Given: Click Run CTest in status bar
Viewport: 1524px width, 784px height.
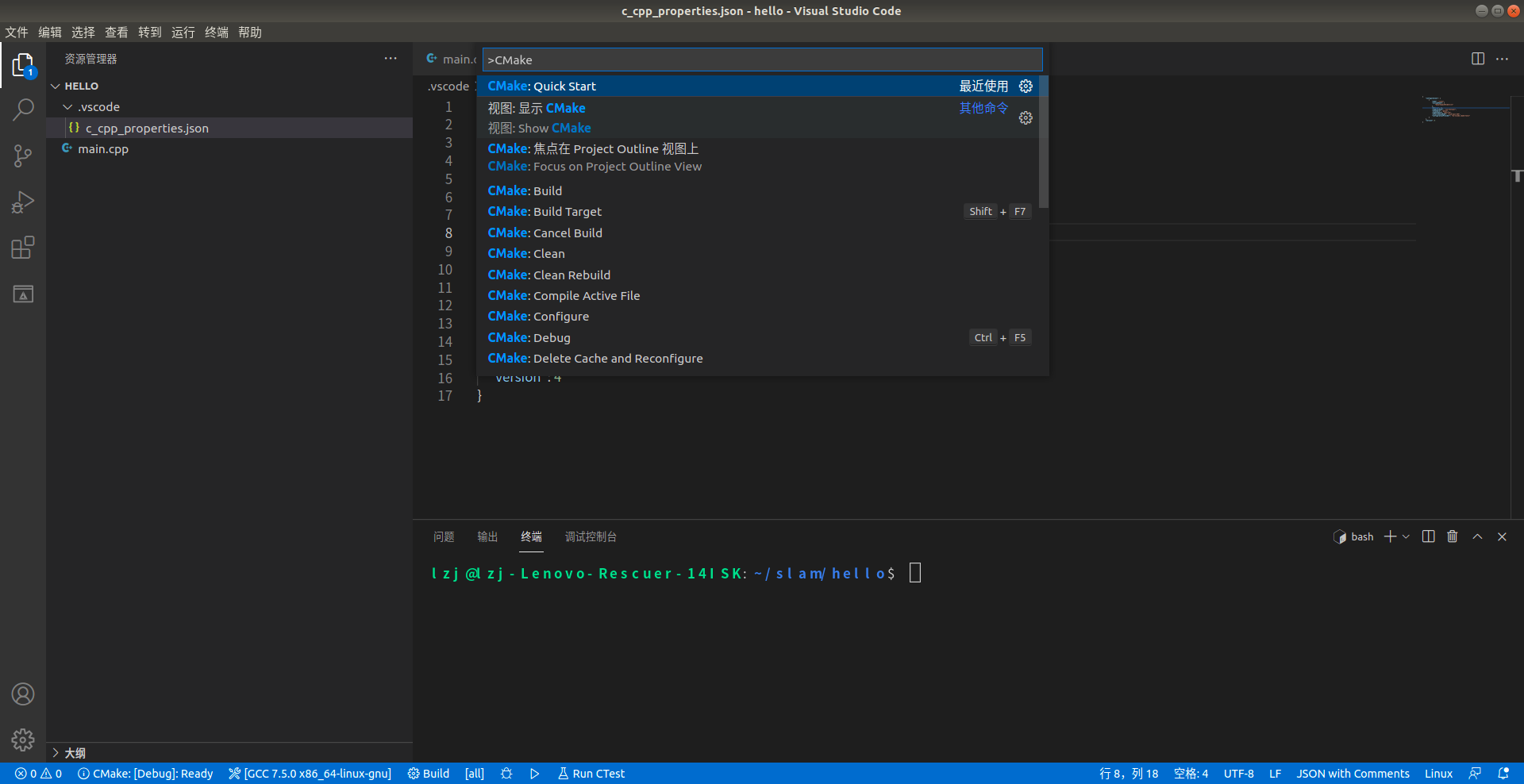Looking at the screenshot, I should (591, 774).
